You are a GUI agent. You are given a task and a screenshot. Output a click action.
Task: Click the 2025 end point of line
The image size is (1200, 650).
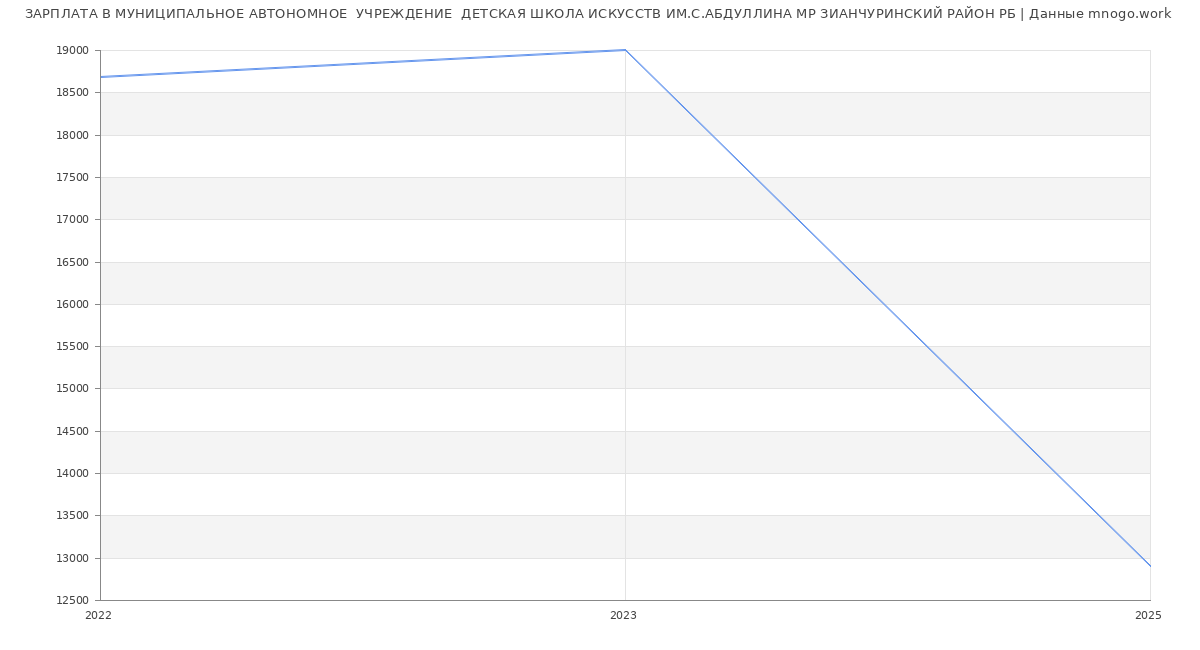1149,566
